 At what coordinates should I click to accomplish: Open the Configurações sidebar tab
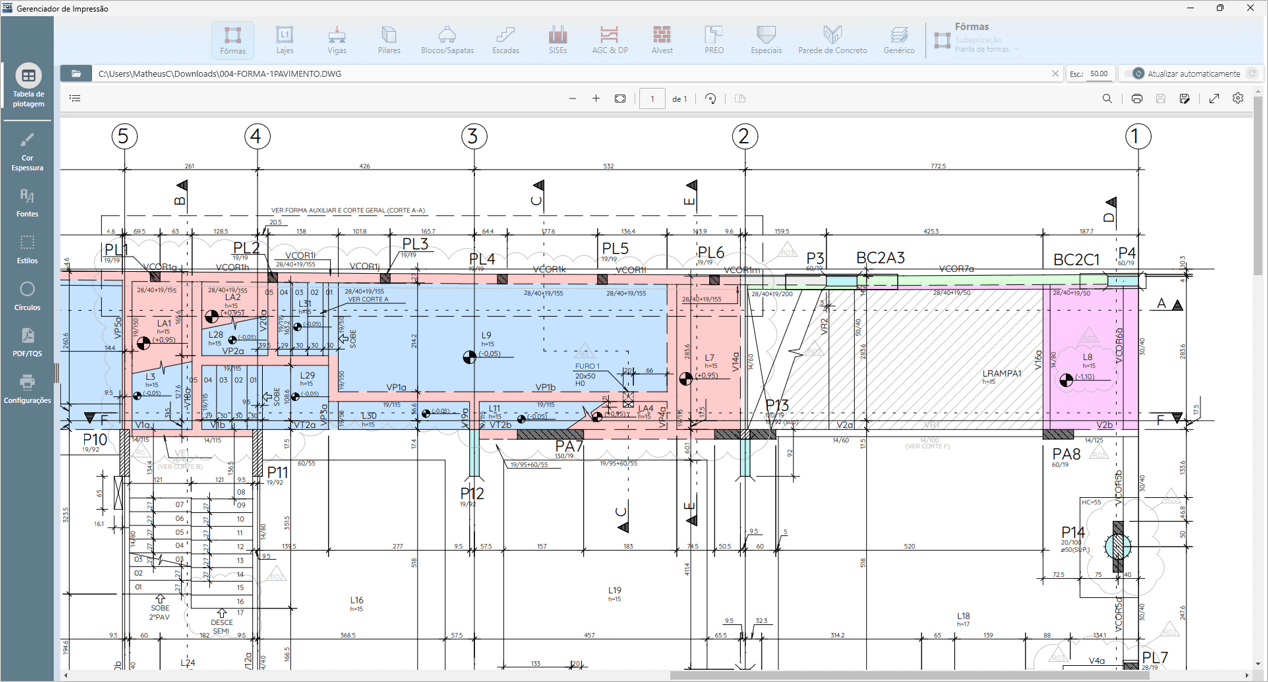click(x=27, y=389)
